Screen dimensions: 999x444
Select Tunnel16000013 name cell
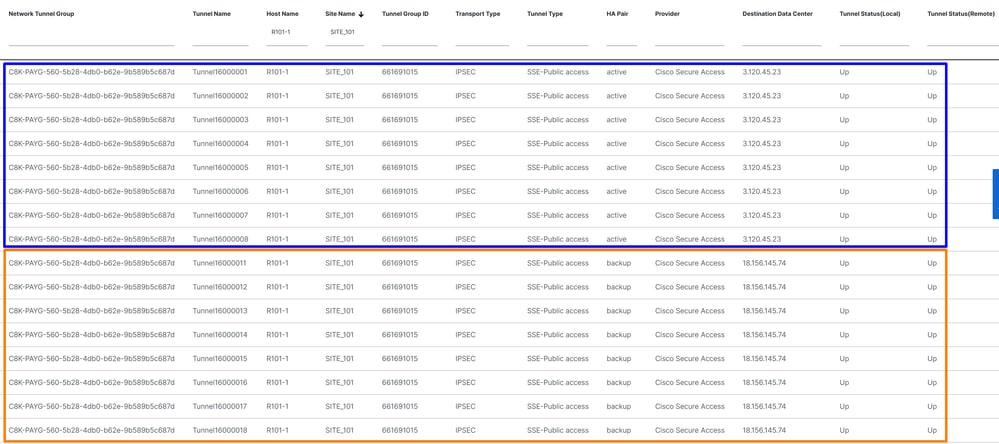tap(220, 311)
